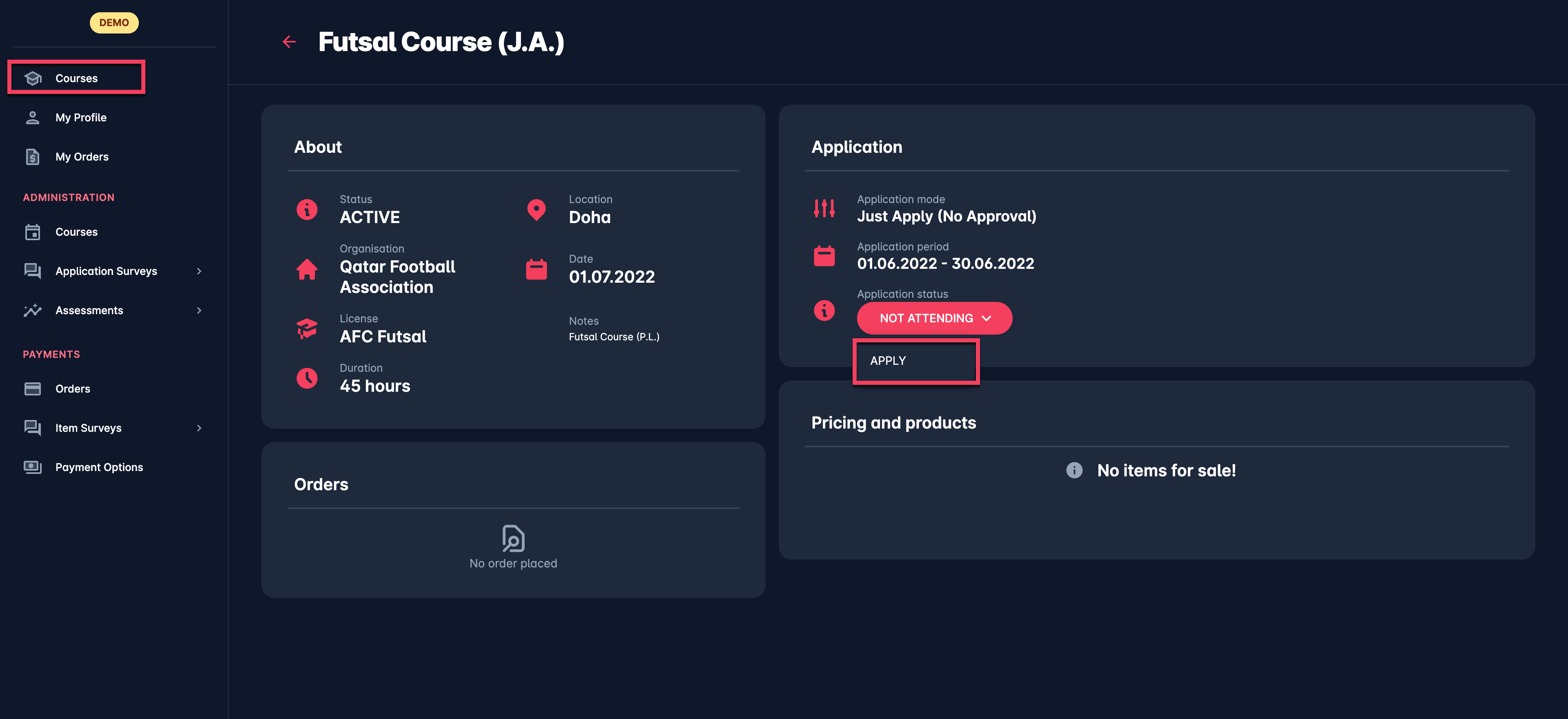Viewport: 1568px width, 719px height.
Task: Click the document search icon in the Orders panel
Action: (513, 538)
